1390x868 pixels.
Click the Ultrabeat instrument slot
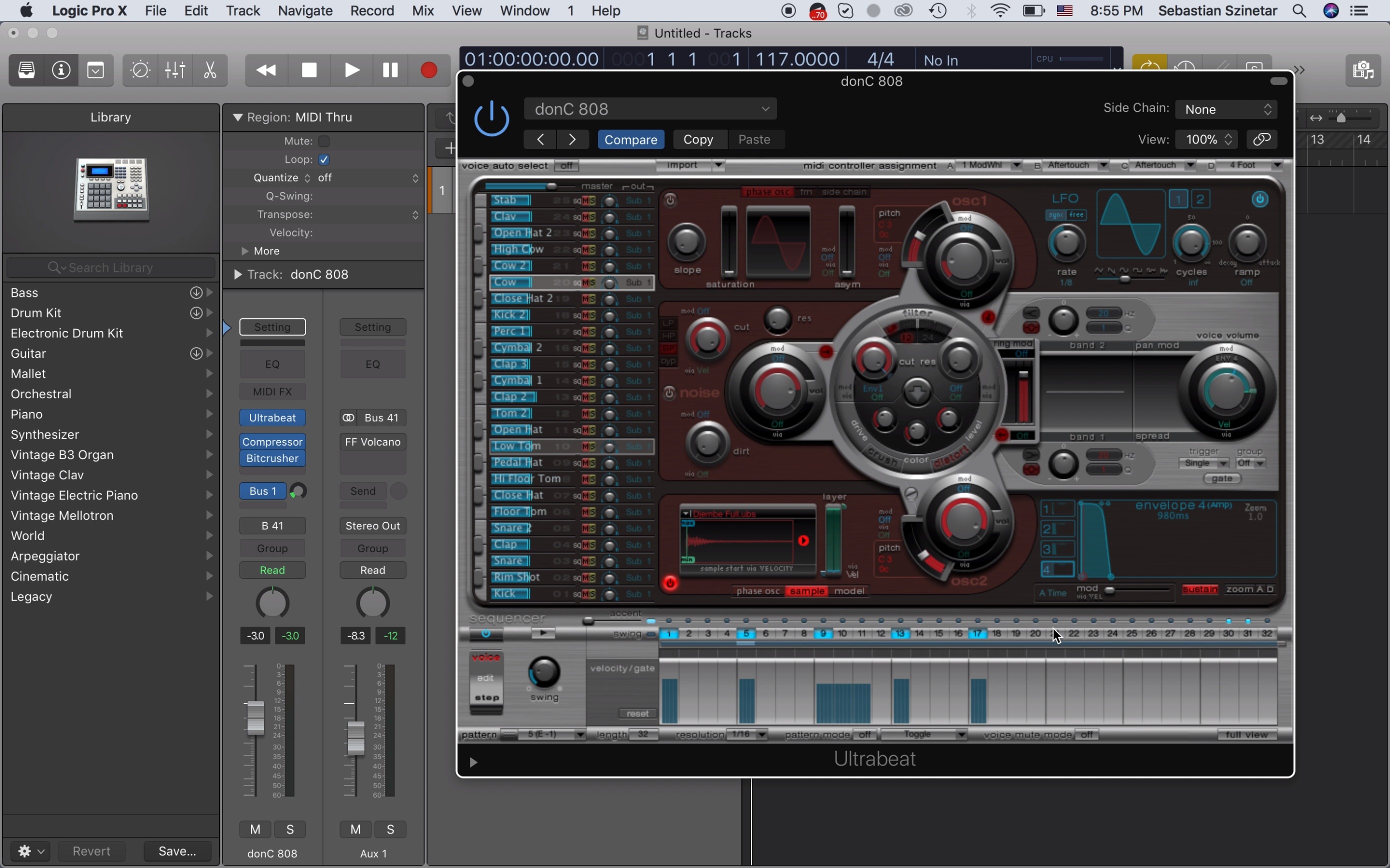[x=273, y=418]
